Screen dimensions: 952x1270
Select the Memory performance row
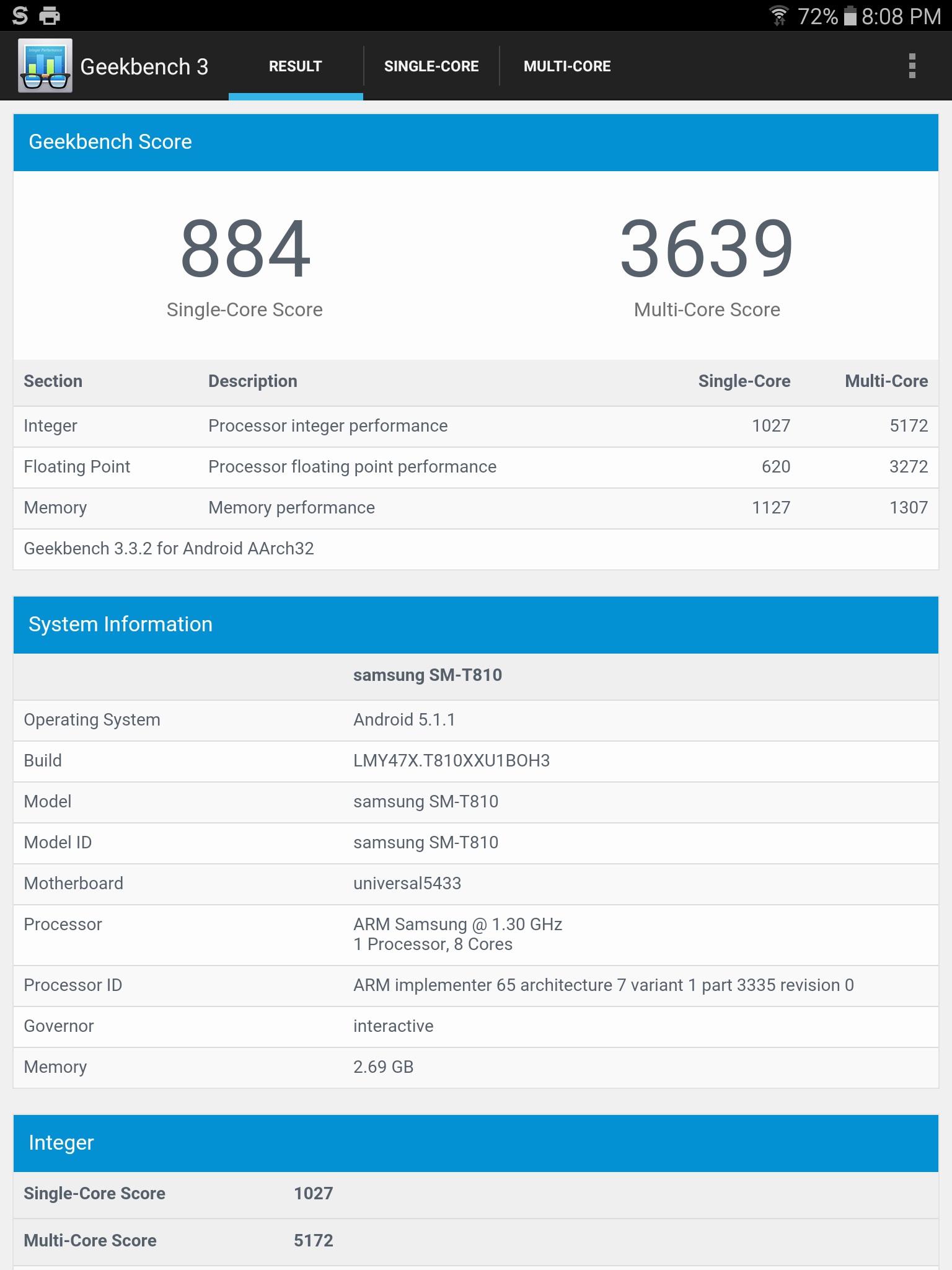coord(475,508)
